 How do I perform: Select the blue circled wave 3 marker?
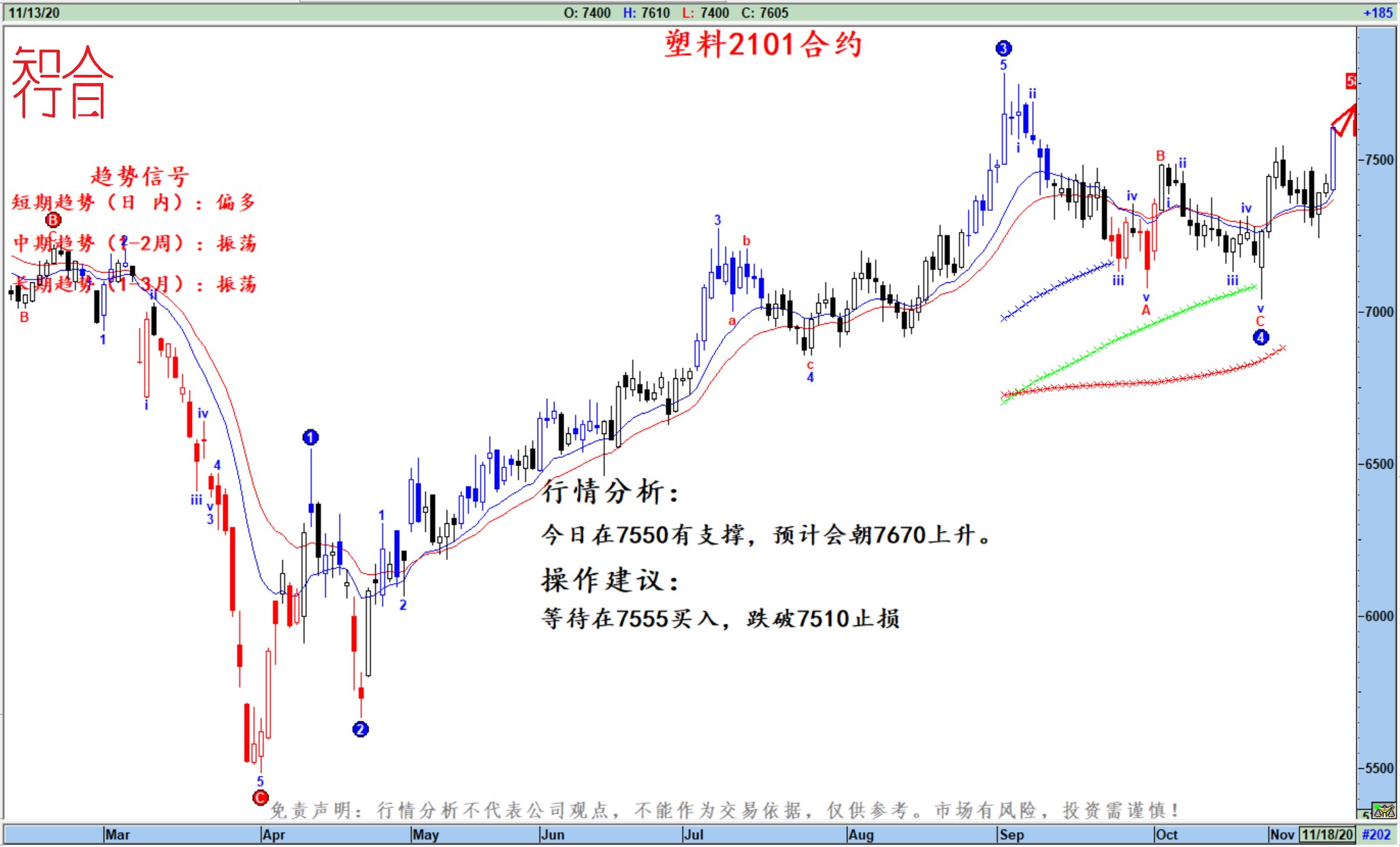(x=1003, y=48)
